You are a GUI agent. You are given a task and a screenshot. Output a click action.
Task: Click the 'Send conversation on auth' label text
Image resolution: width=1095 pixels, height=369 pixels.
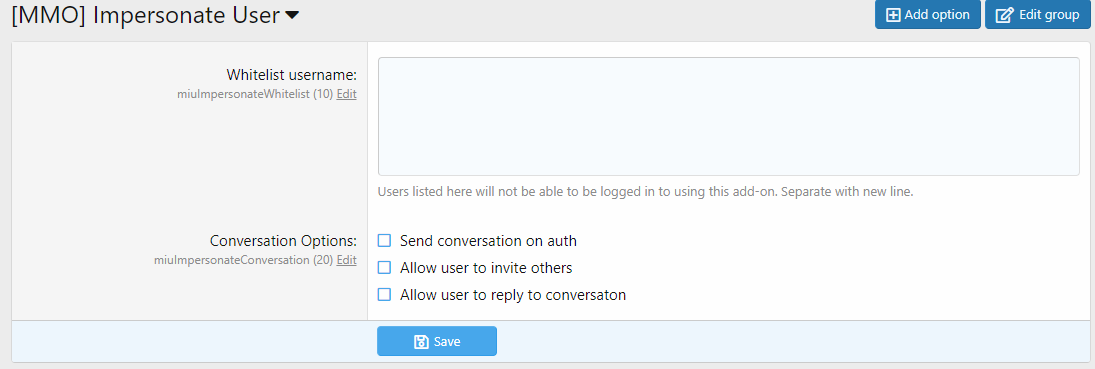(x=488, y=241)
